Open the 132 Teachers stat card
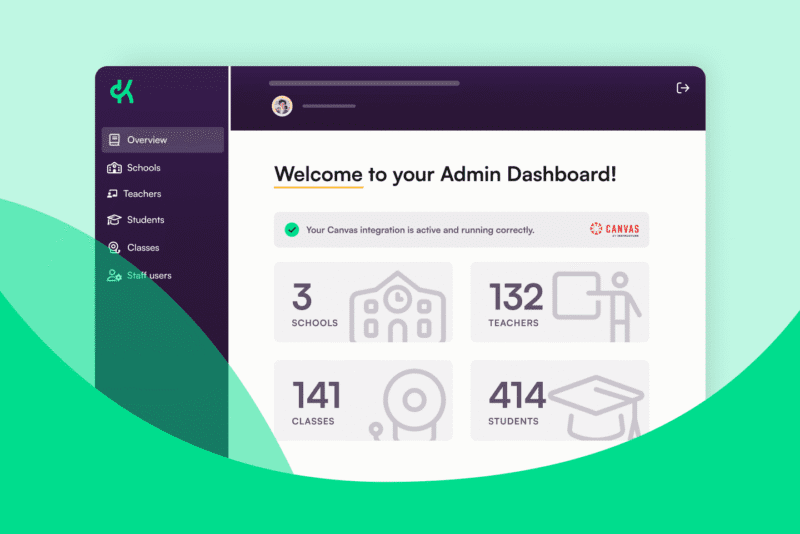This screenshot has width=800, height=534. (x=560, y=302)
